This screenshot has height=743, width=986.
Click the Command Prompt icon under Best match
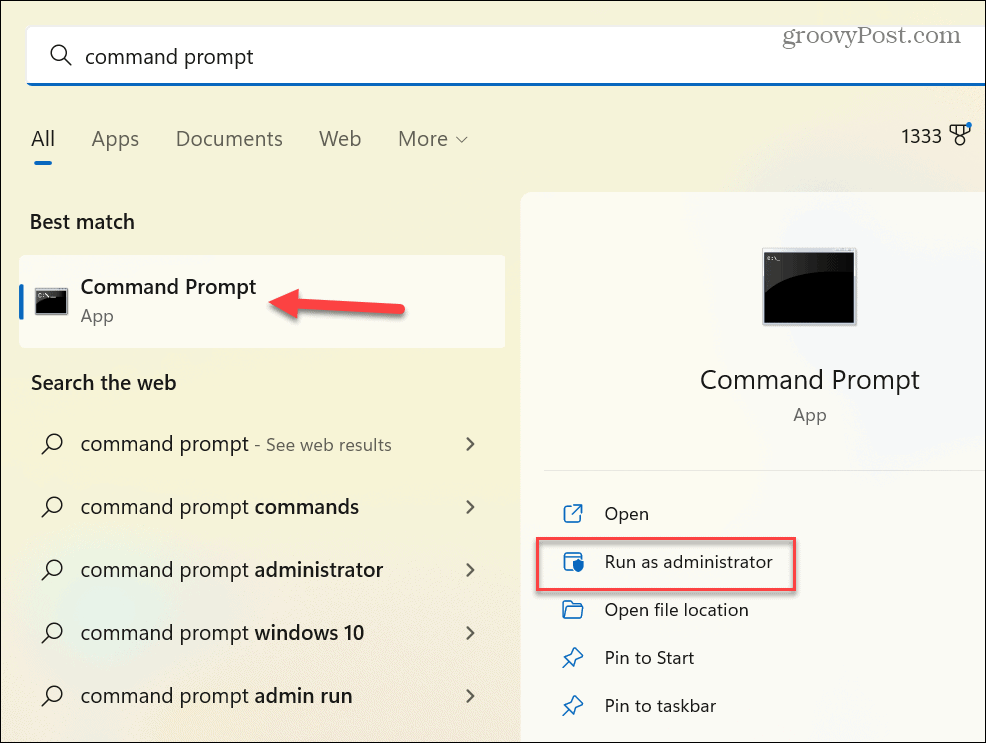(50, 301)
